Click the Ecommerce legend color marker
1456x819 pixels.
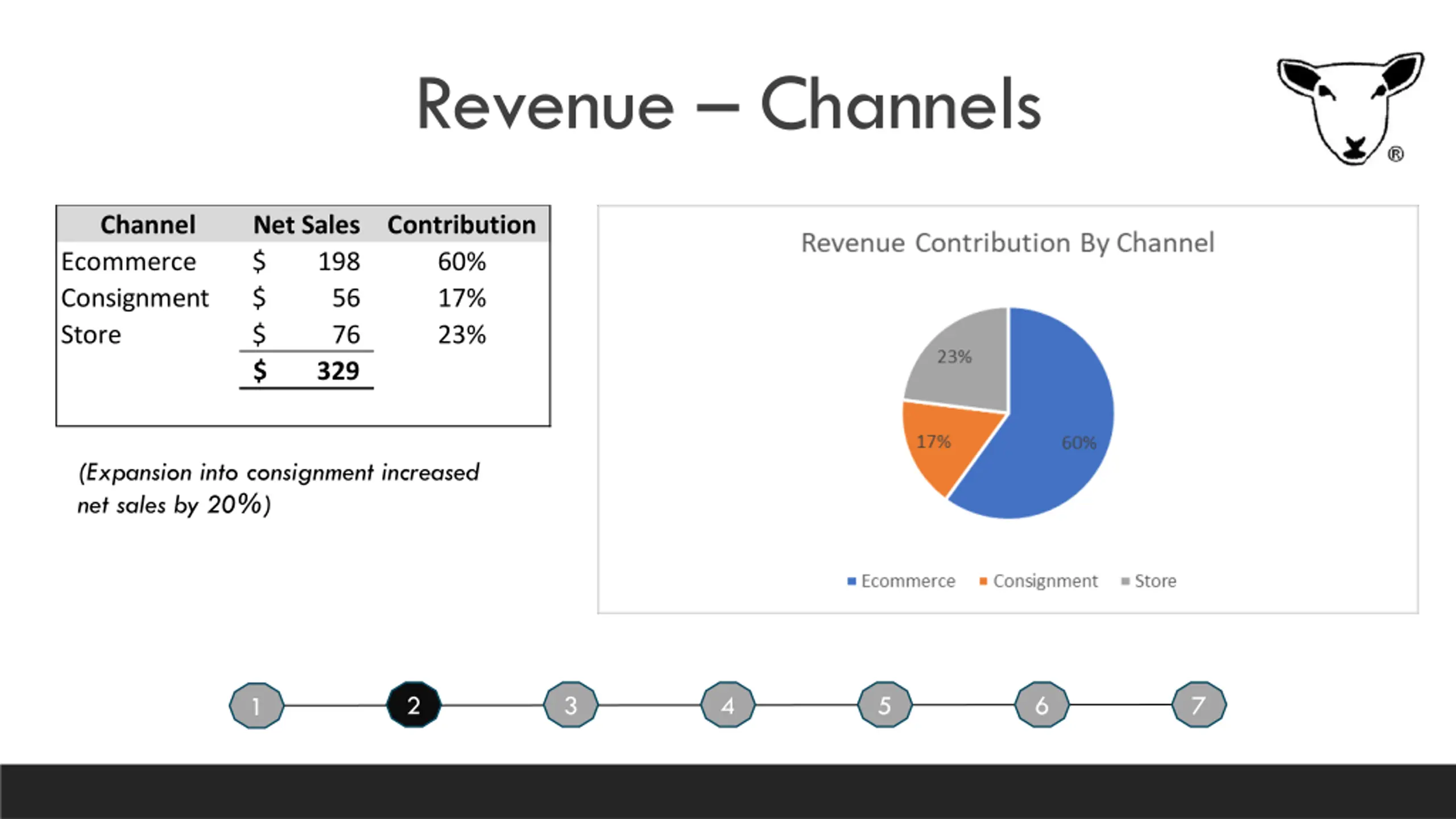pos(851,581)
